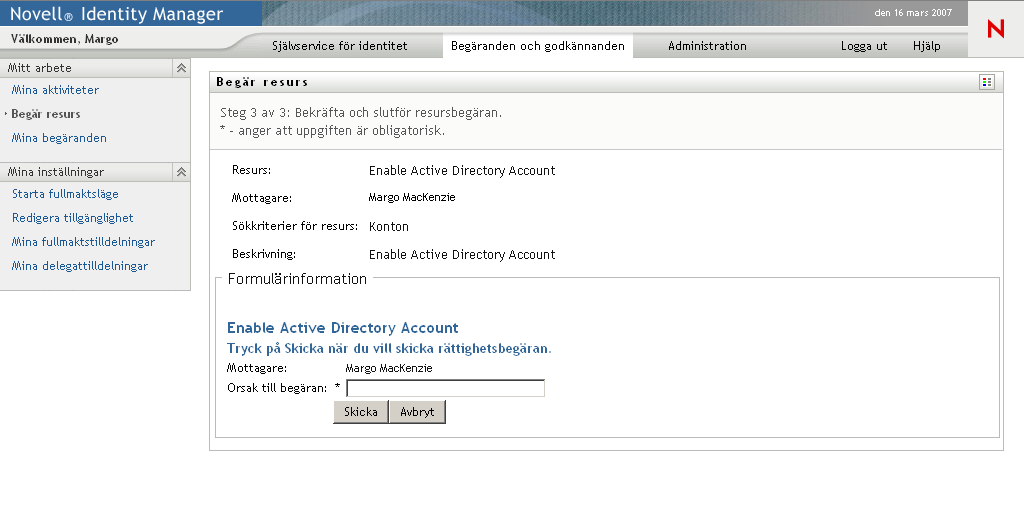Collapse the Mina inställningar section
This screenshot has height=508, width=1024.
tap(181, 172)
